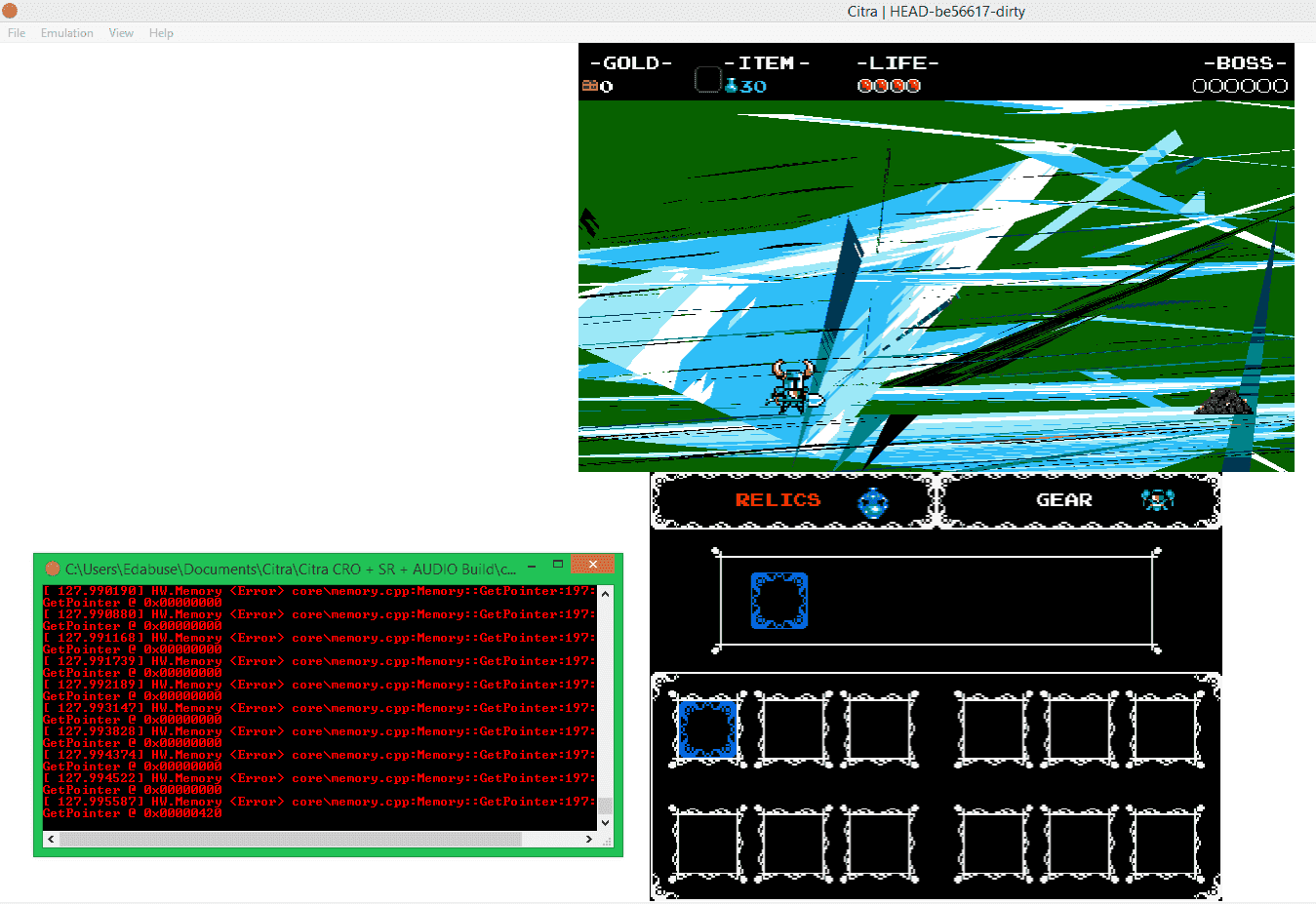The width and height of the screenshot is (1316, 904).
Task: Minimize the console window
Action: pos(532,565)
